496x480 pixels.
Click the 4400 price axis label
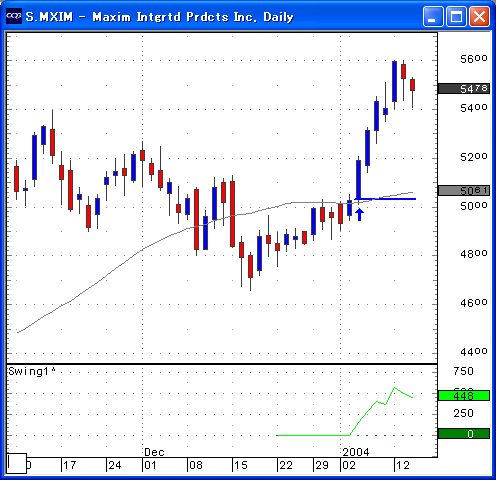tap(474, 351)
